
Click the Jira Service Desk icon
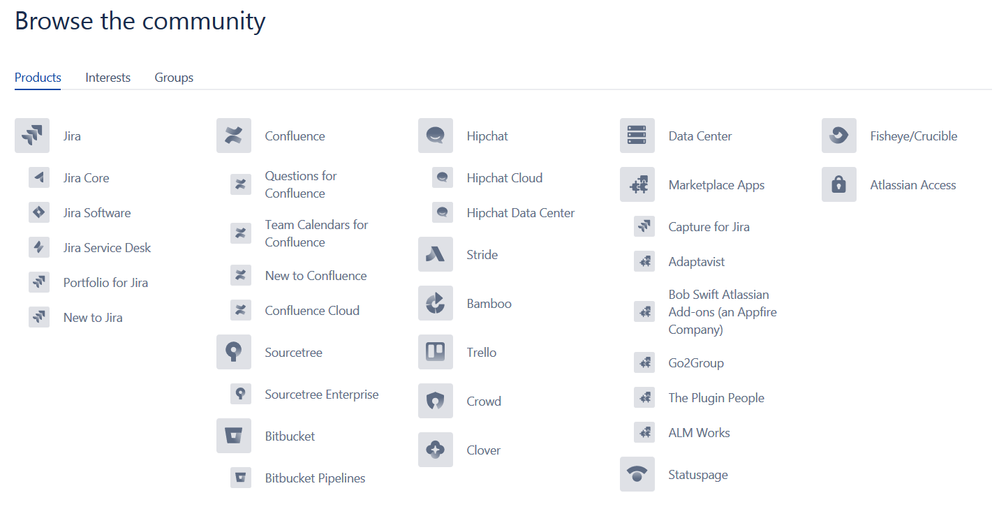tap(39, 247)
